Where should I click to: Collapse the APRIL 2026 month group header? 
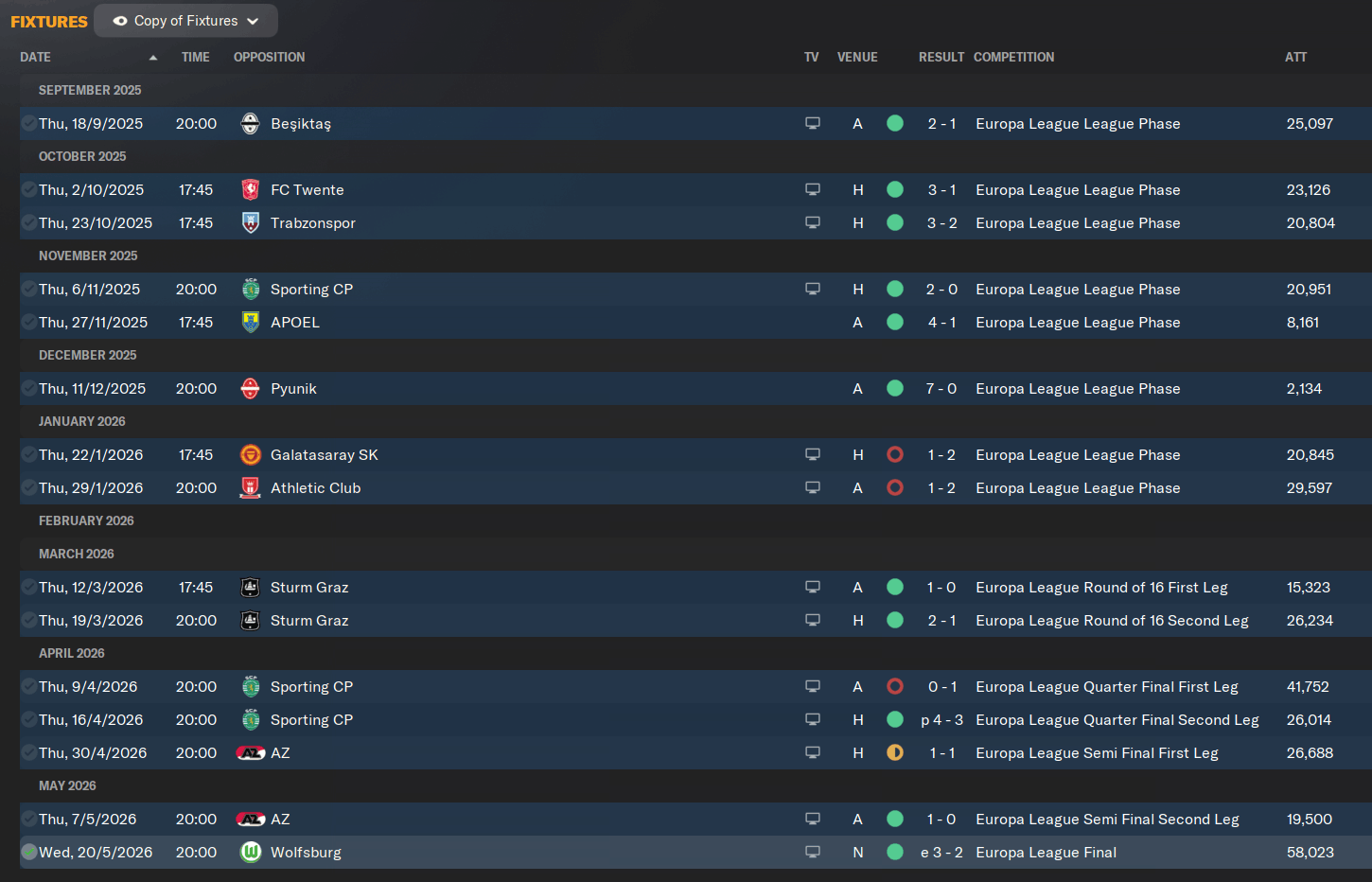(x=72, y=654)
